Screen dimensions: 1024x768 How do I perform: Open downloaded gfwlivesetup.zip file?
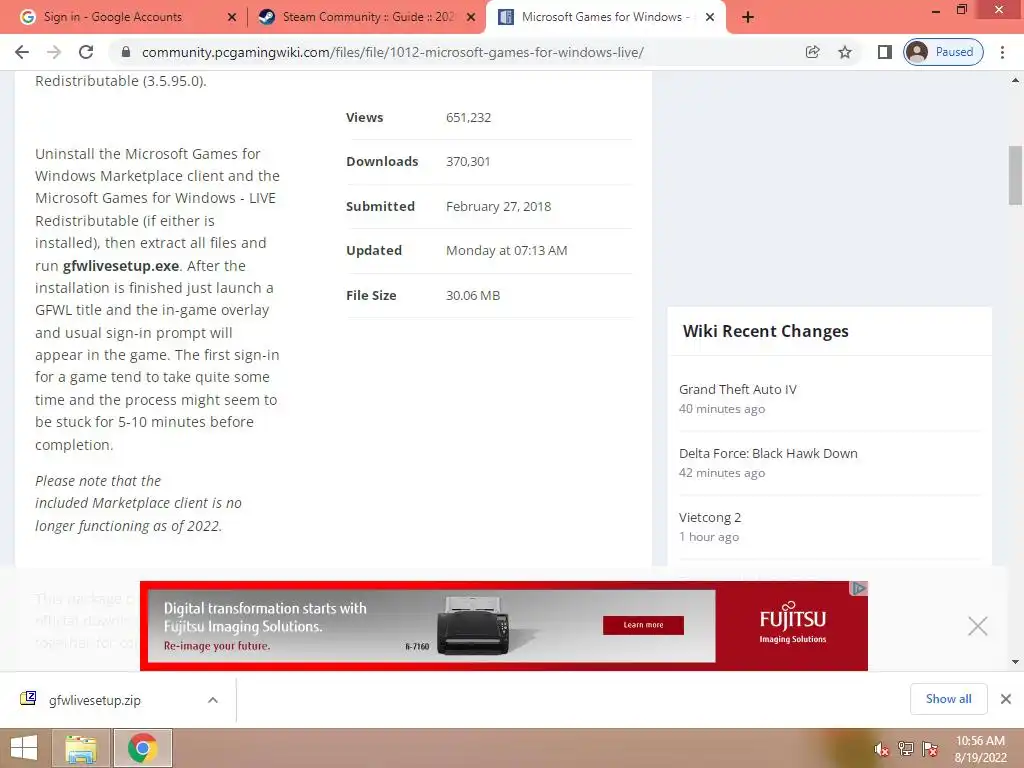pos(95,700)
